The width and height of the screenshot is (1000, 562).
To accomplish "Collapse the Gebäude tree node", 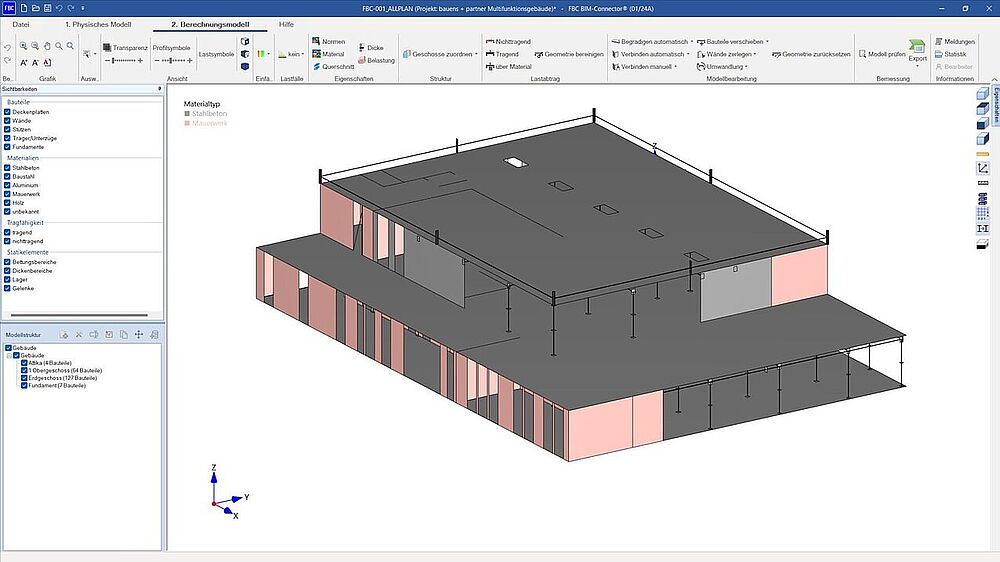I will [x=8, y=355].
